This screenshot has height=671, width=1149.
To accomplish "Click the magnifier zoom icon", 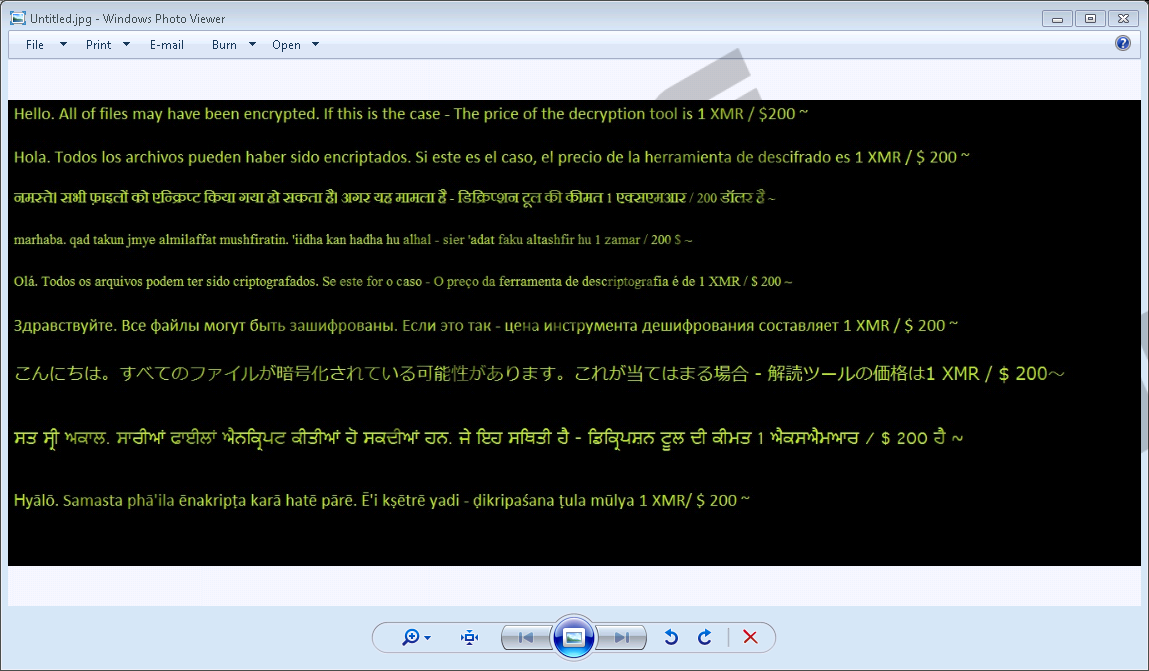I will [411, 637].
